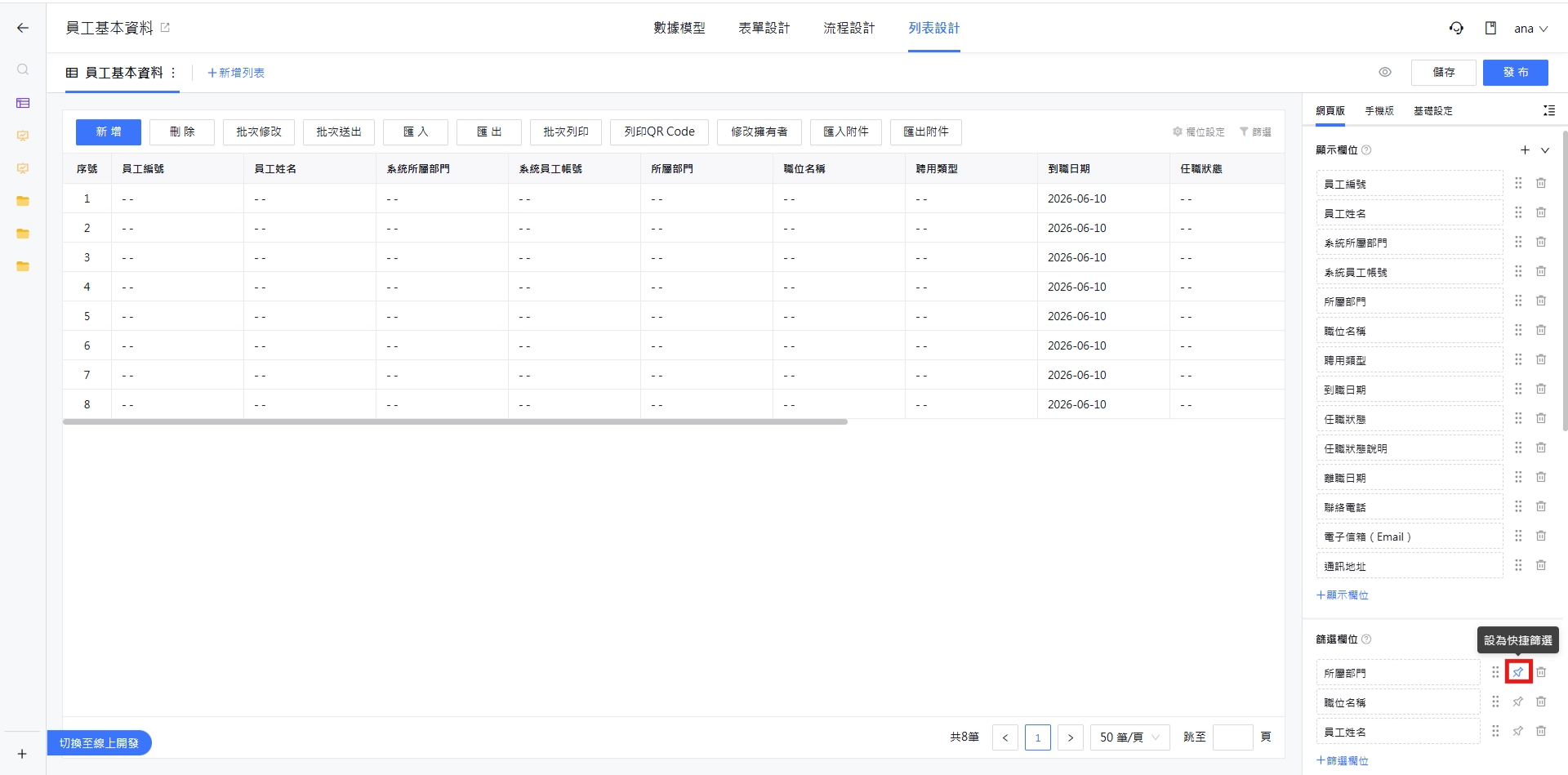Open the 篩選 filter funnel

[1255, 131]
